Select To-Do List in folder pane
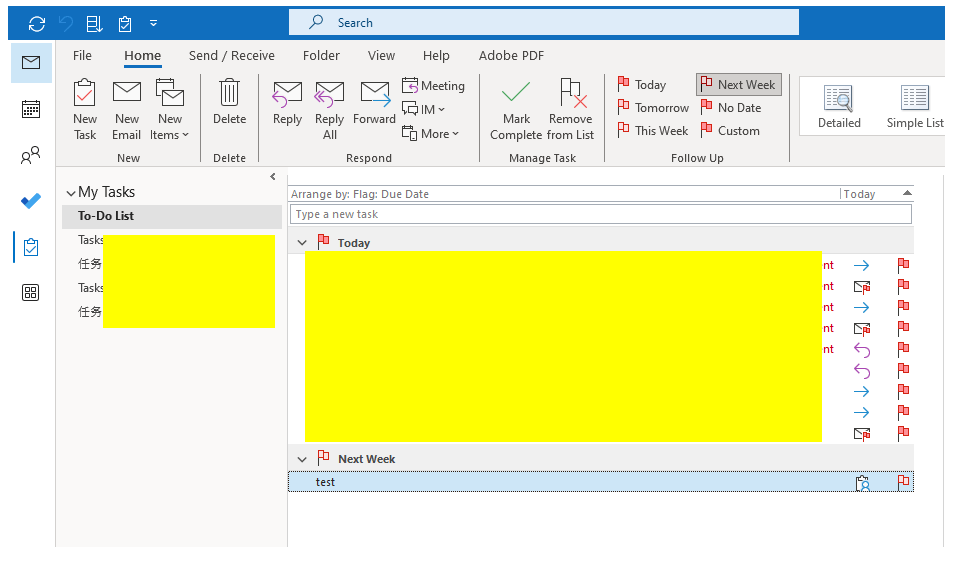 point(172,216)
